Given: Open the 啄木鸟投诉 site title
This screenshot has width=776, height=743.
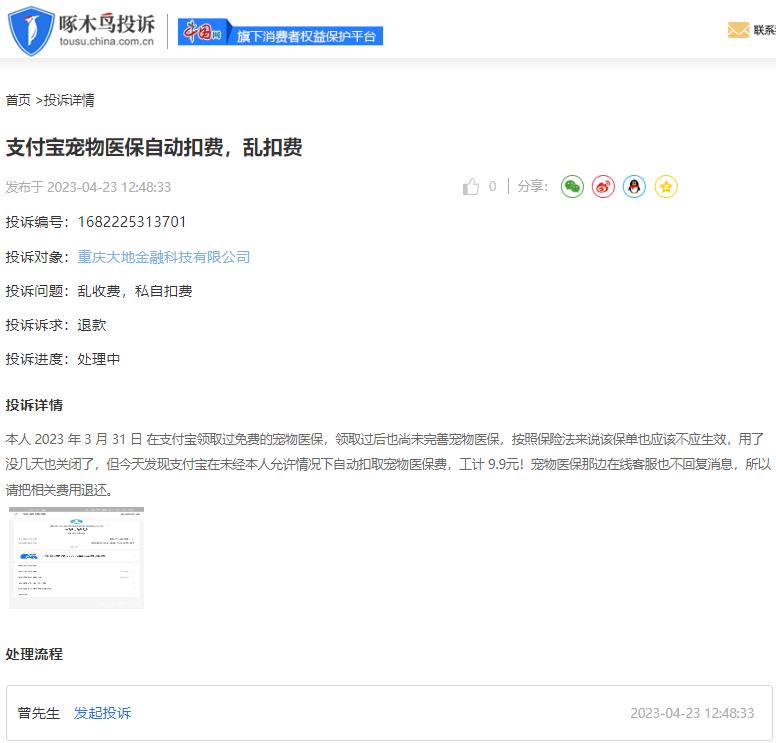Looking at the screenshot, I should (106, 24).
